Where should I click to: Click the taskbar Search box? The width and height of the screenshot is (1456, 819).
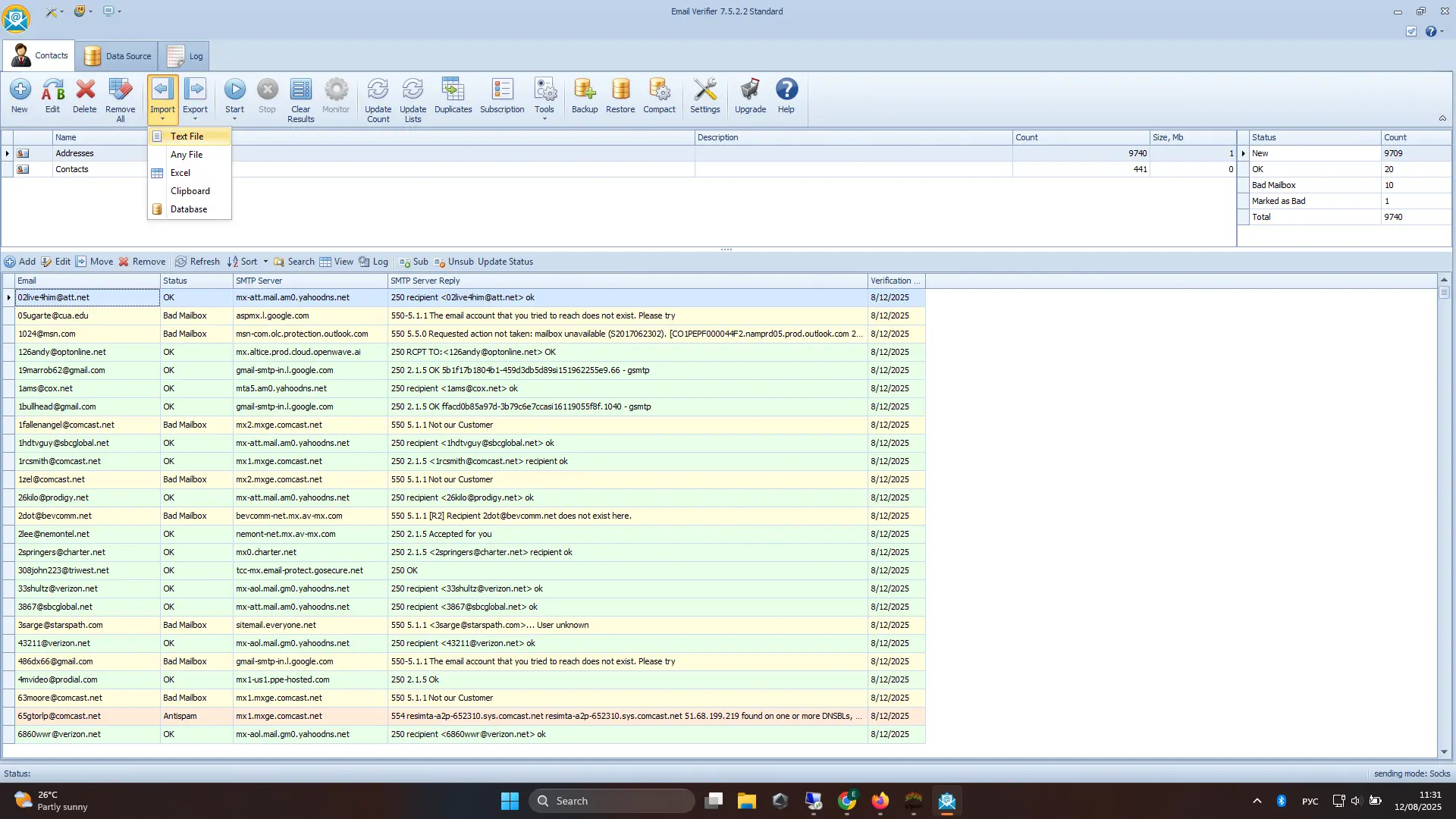(612, 801)
